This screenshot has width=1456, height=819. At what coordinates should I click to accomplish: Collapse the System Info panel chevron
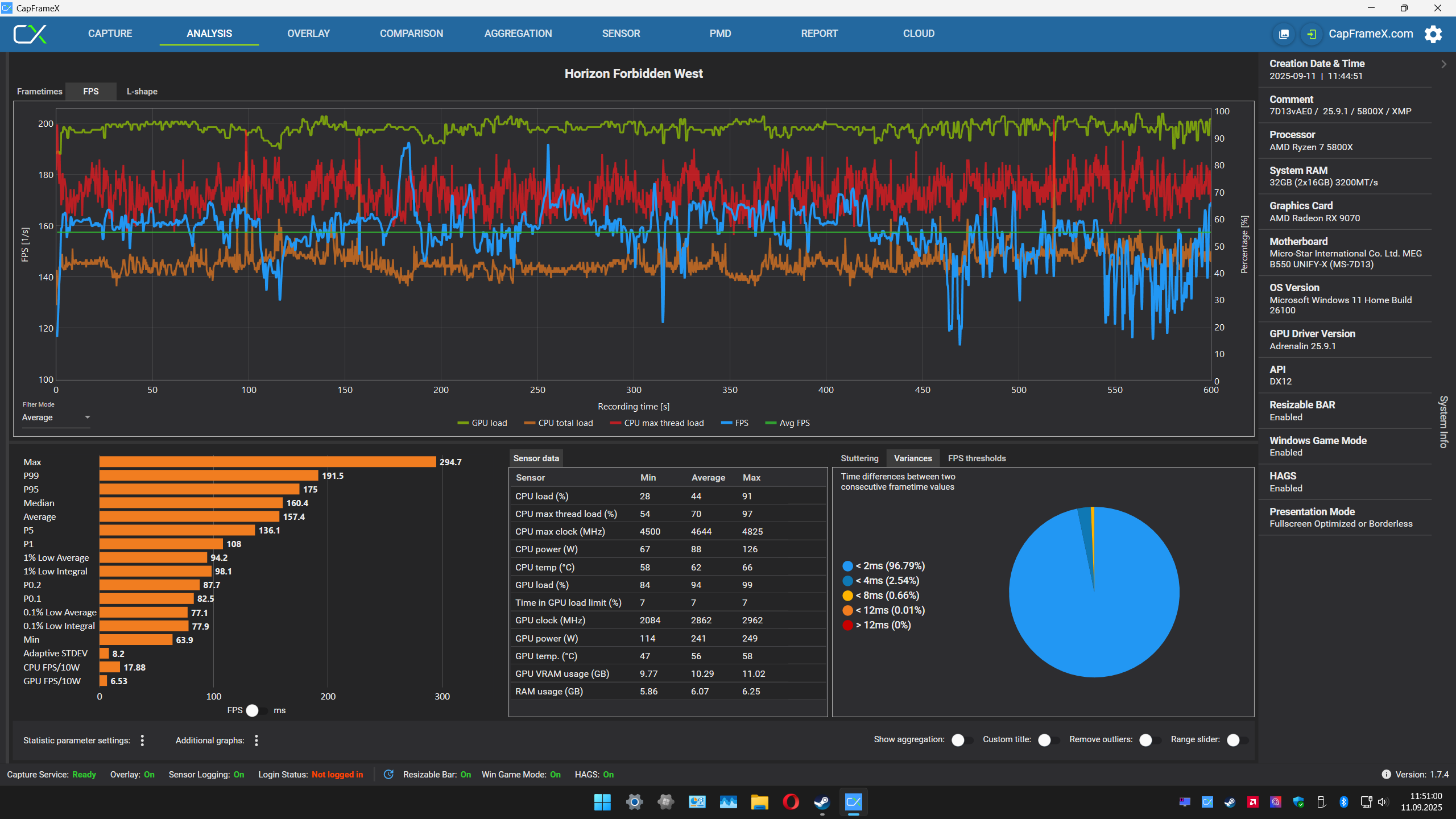click(x=1443, y=64)
